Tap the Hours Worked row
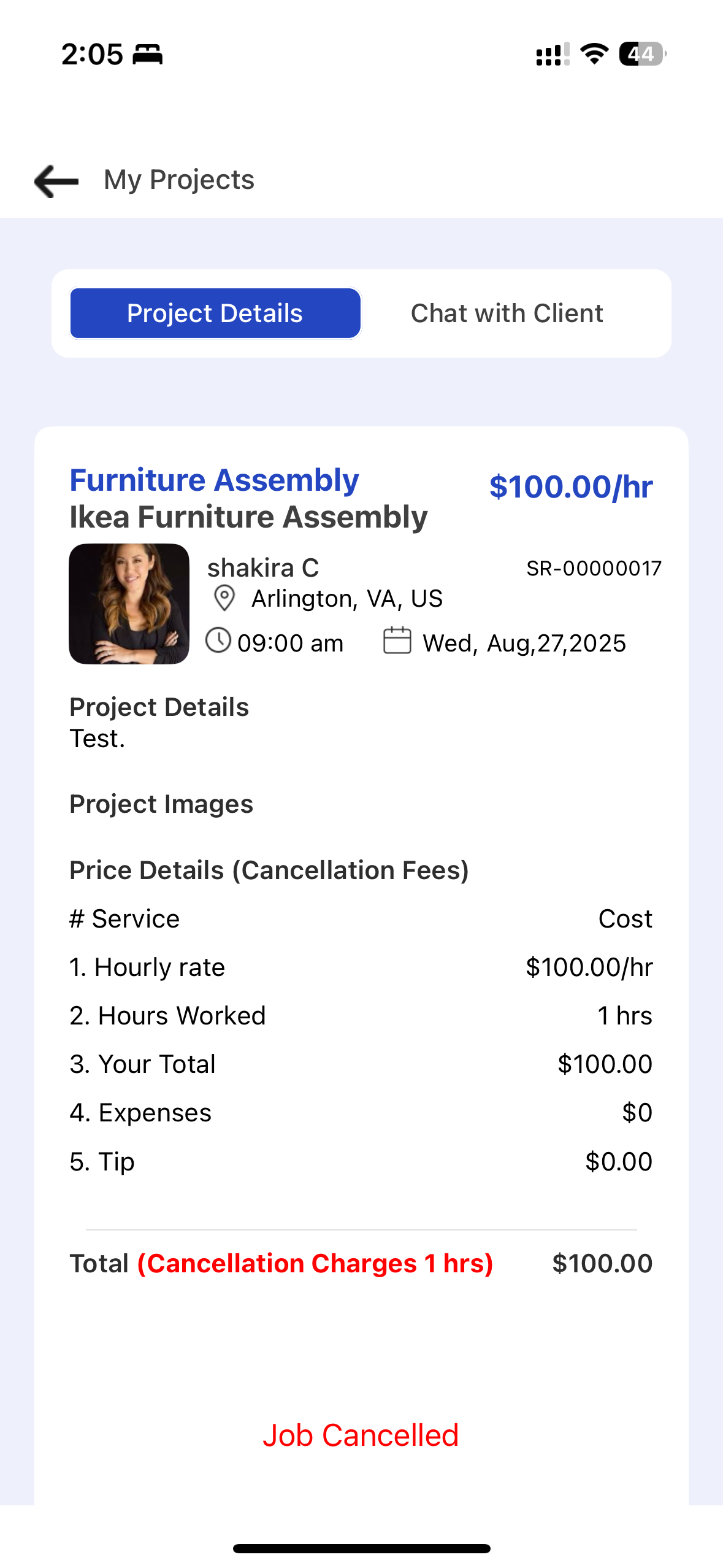Screen dimensions: 723x1568 (361, 1016)
